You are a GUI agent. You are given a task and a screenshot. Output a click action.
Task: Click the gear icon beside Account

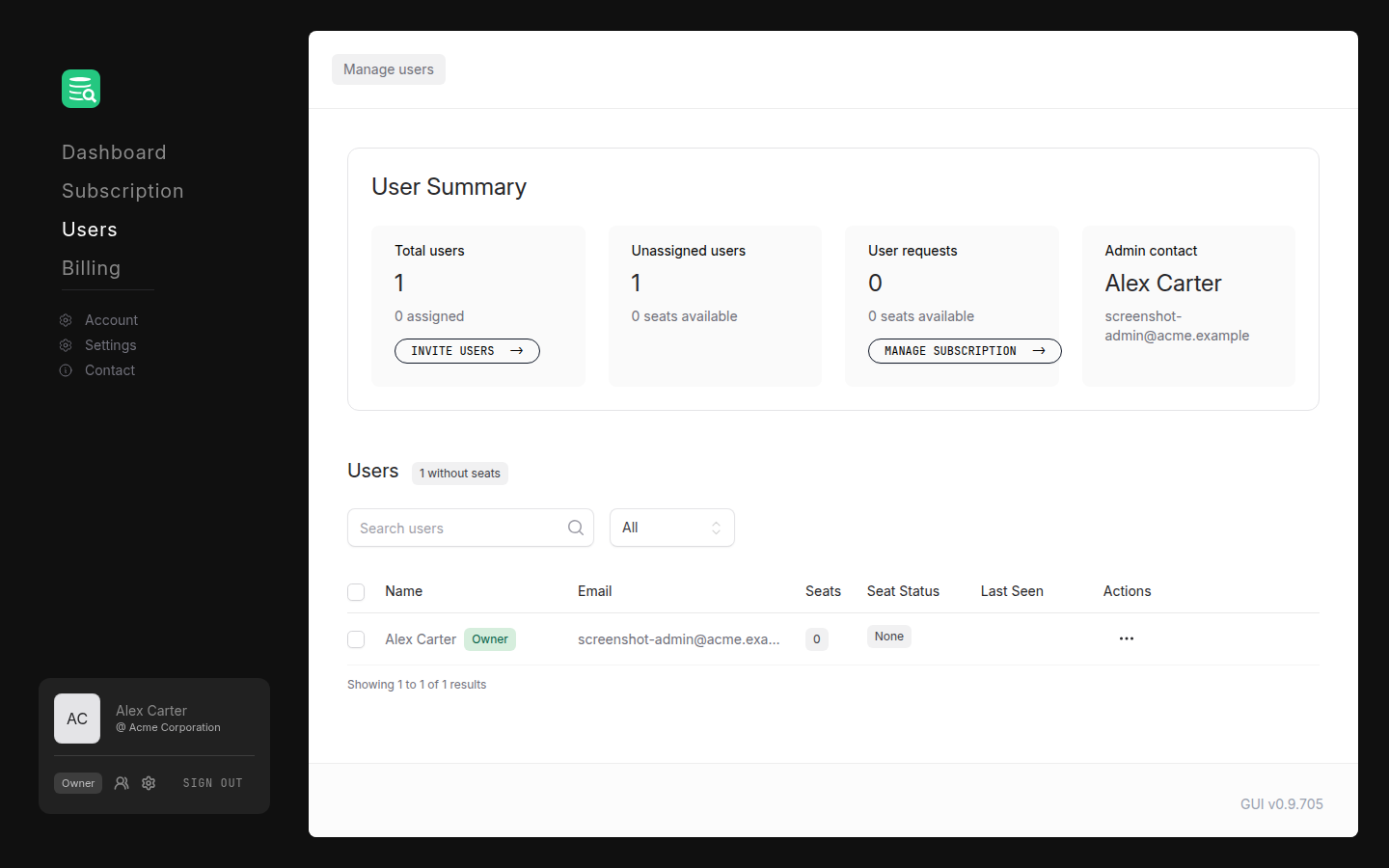(x=66, y=320)
